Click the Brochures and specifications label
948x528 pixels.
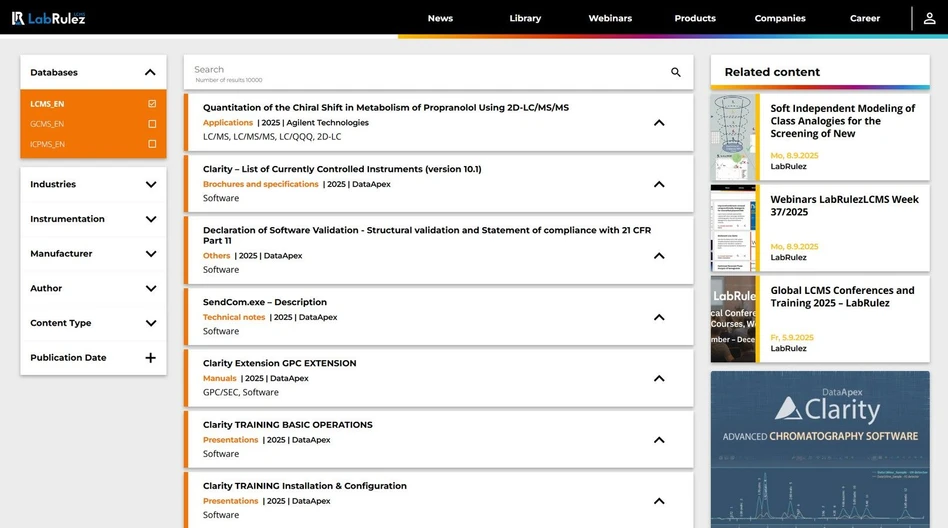tap(261, 184)
